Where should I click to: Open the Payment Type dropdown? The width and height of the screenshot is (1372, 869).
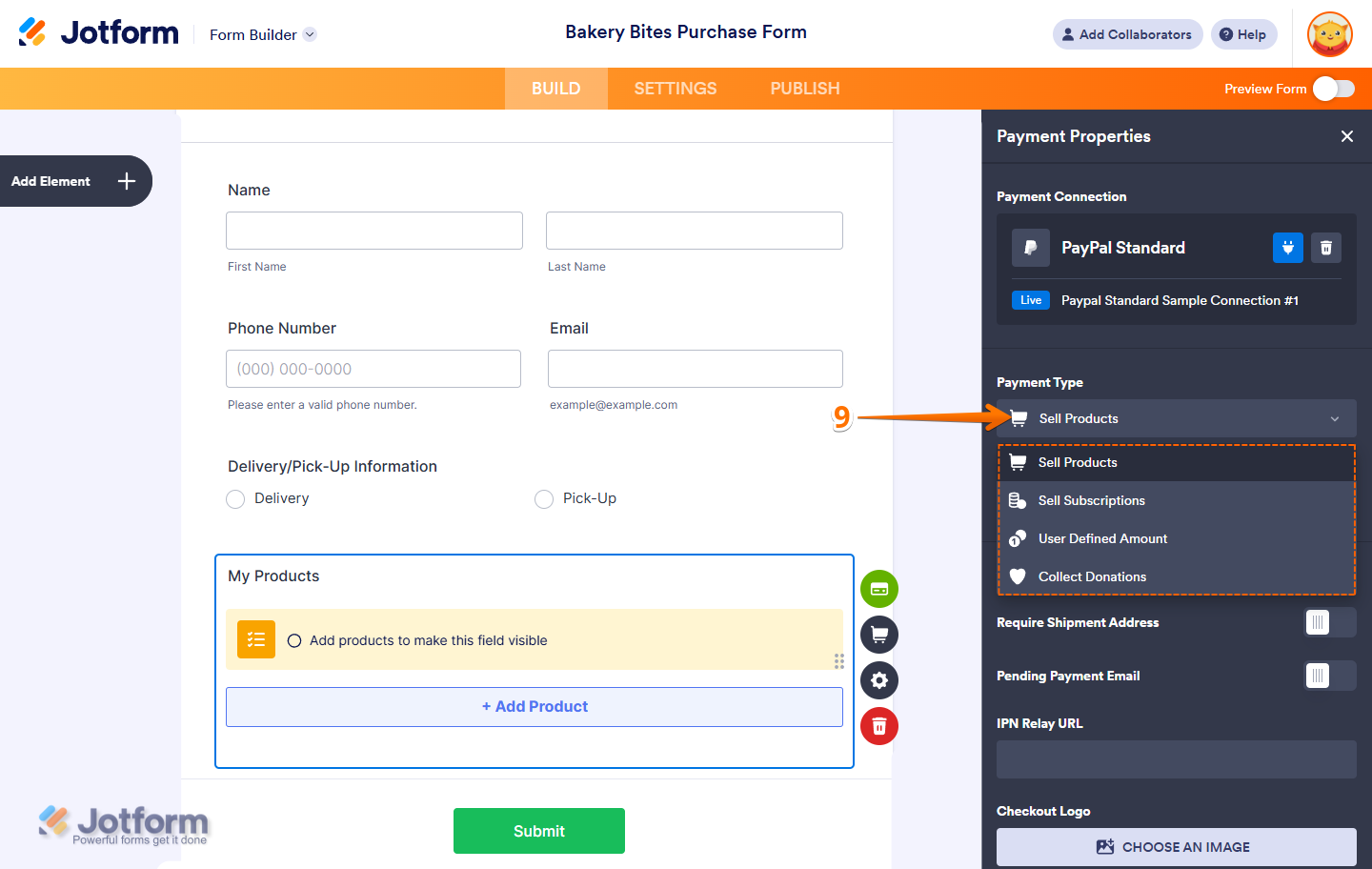click(1176, 418)
